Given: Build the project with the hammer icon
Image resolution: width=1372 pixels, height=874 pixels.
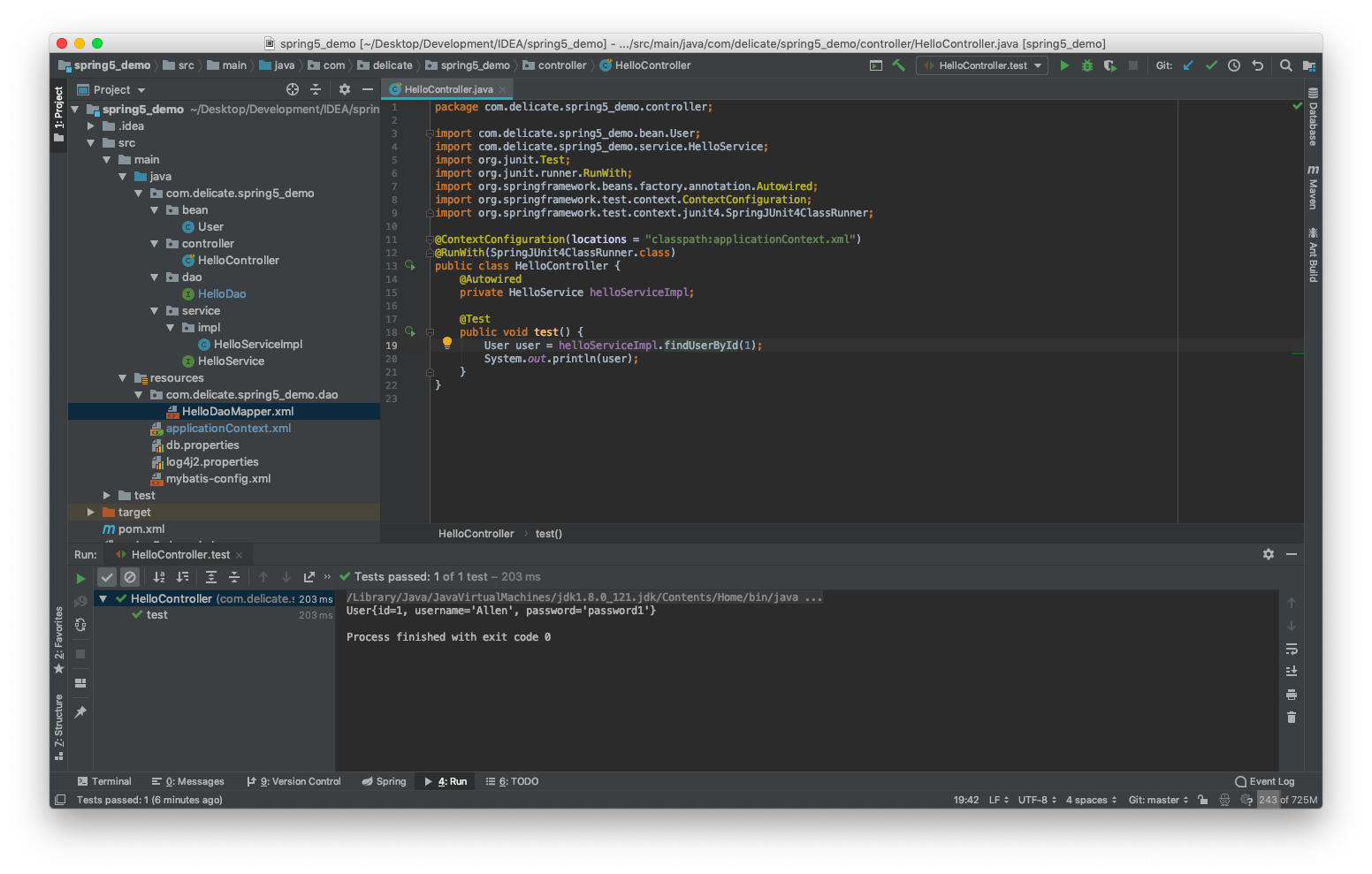Looking at the screenshot, I should [x=899, y=65].
